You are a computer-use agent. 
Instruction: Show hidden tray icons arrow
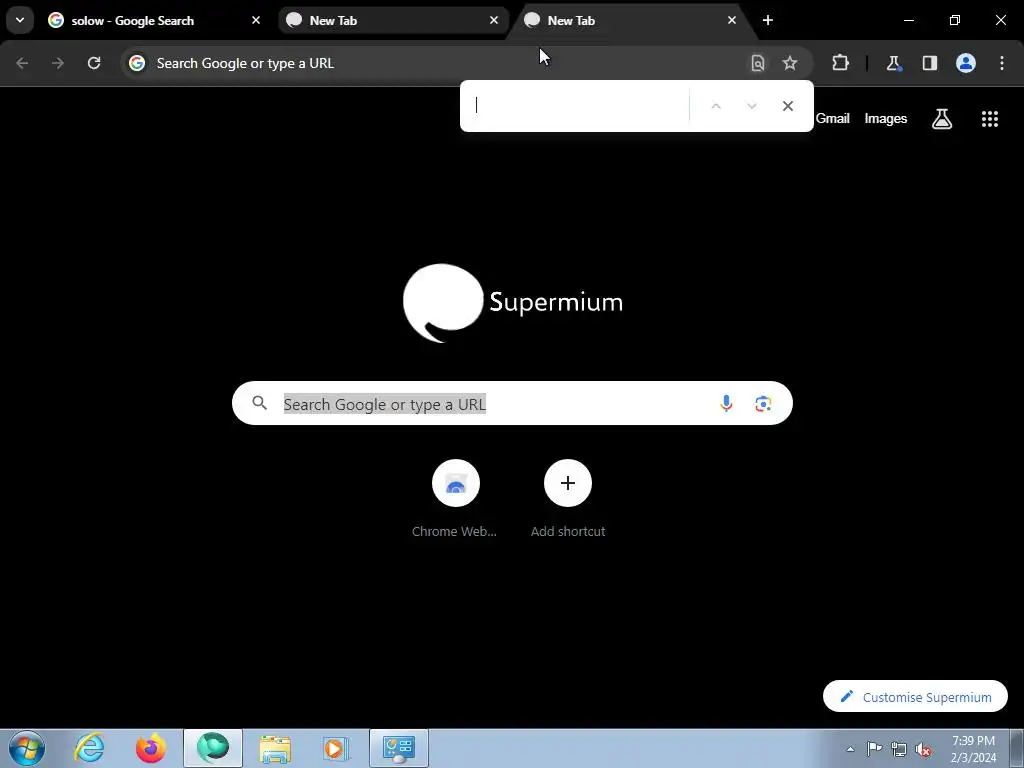850,749
